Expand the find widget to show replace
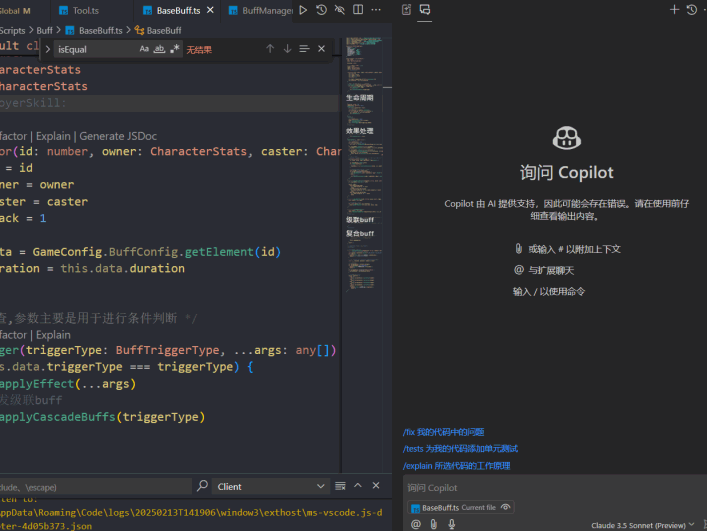 [47, 49]
